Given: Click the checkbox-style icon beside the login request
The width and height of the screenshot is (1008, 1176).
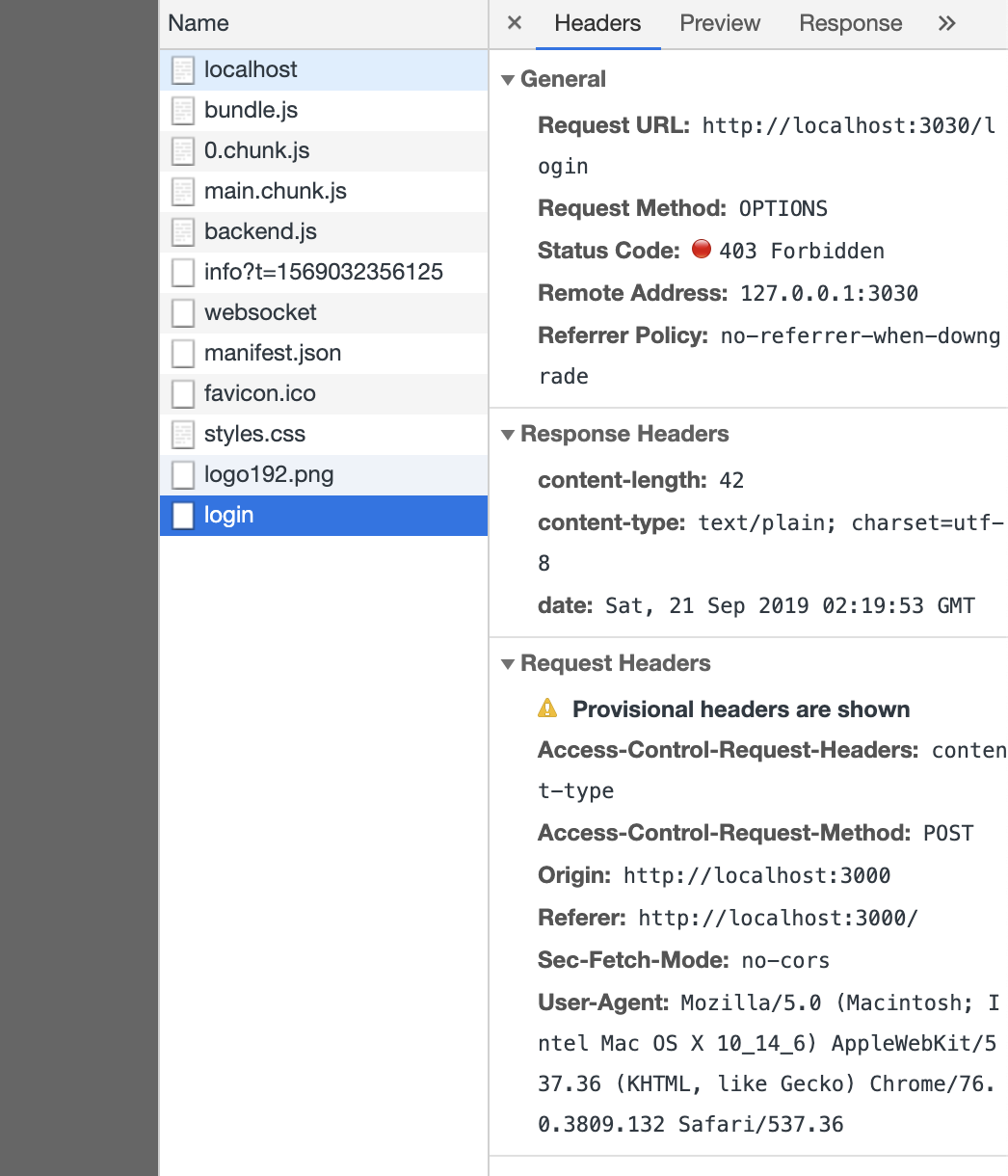Looking at the screenshot, I should pos(182,515).
